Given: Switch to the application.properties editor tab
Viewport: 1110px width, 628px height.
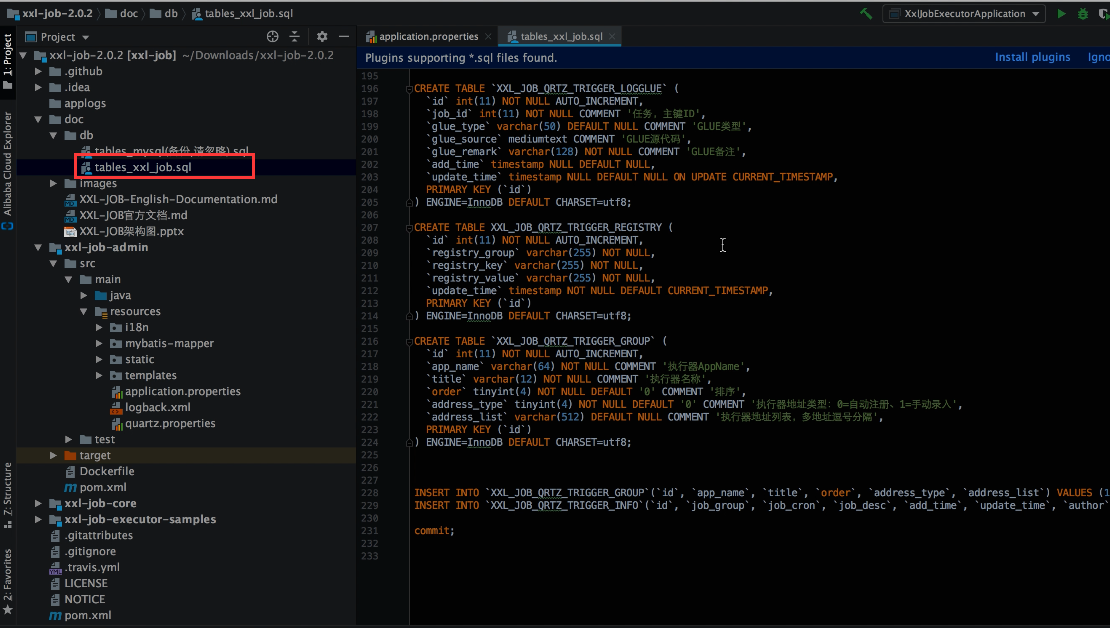Looking at the screenshot, I should (428, 36).
